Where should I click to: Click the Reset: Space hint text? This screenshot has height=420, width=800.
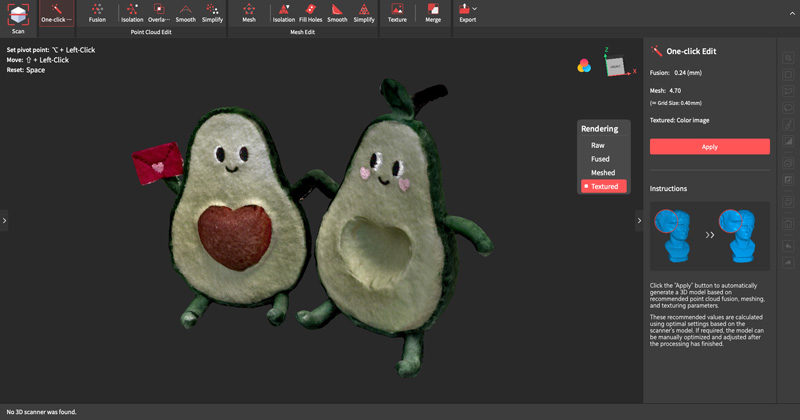tap(26, 70)
